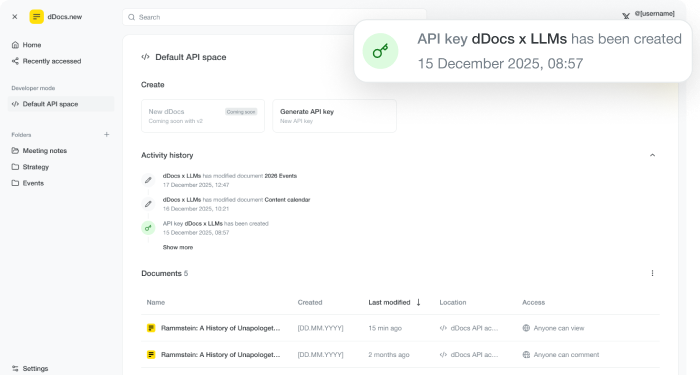Open the Content calendar document link

287,200
